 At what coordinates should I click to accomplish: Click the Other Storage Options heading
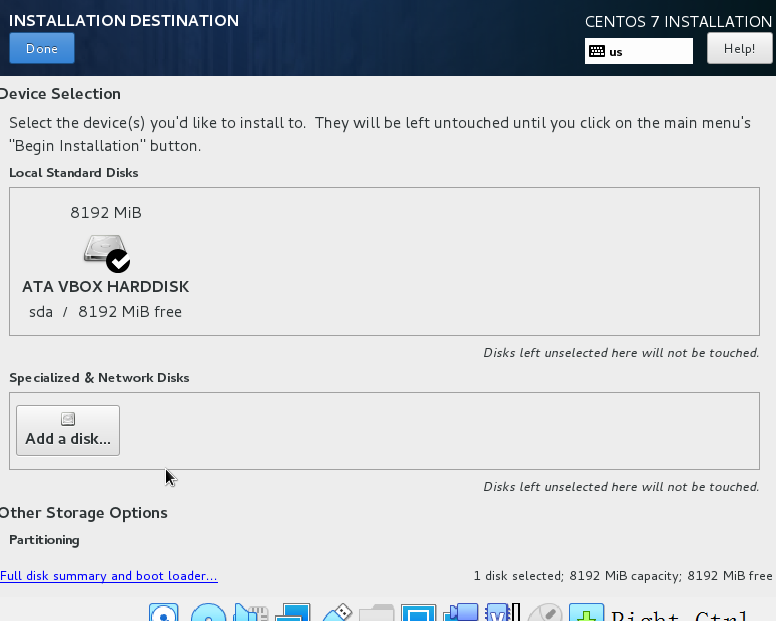(x=83, y=513)
